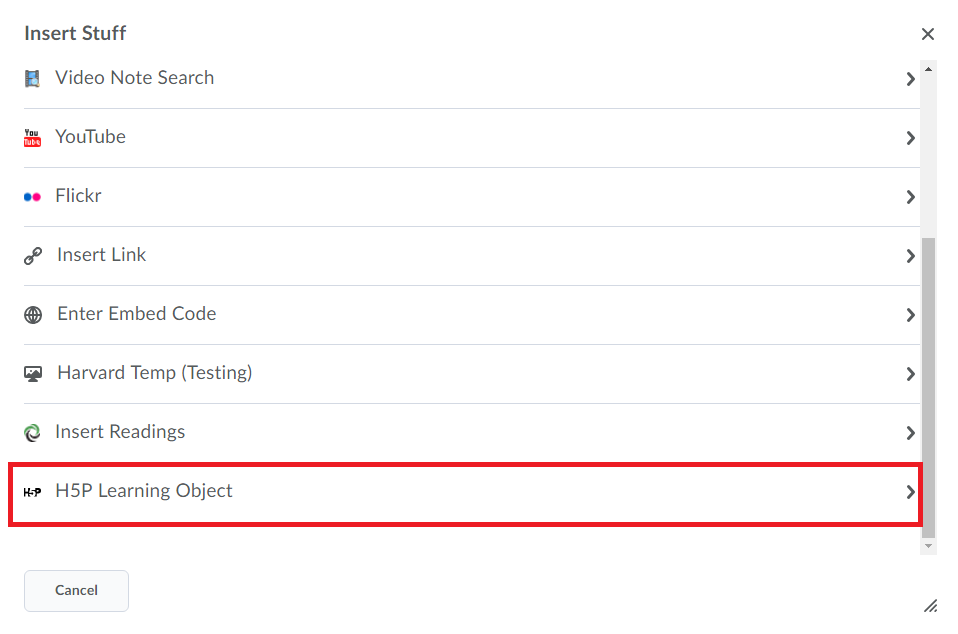Viewport: 958px width, 634px height.
Task: Click the Insert Readings swirl icon
Action: tap(32, 433)
